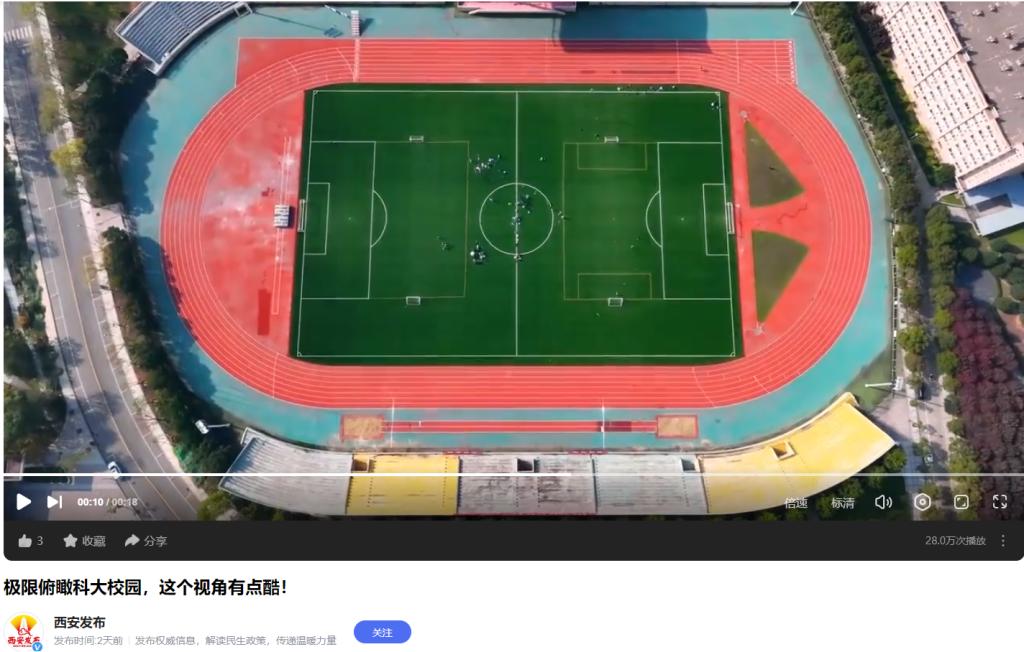Seek on the video progress bar
This screenshot has width=1024, height=652.
(x=513, y=474)
